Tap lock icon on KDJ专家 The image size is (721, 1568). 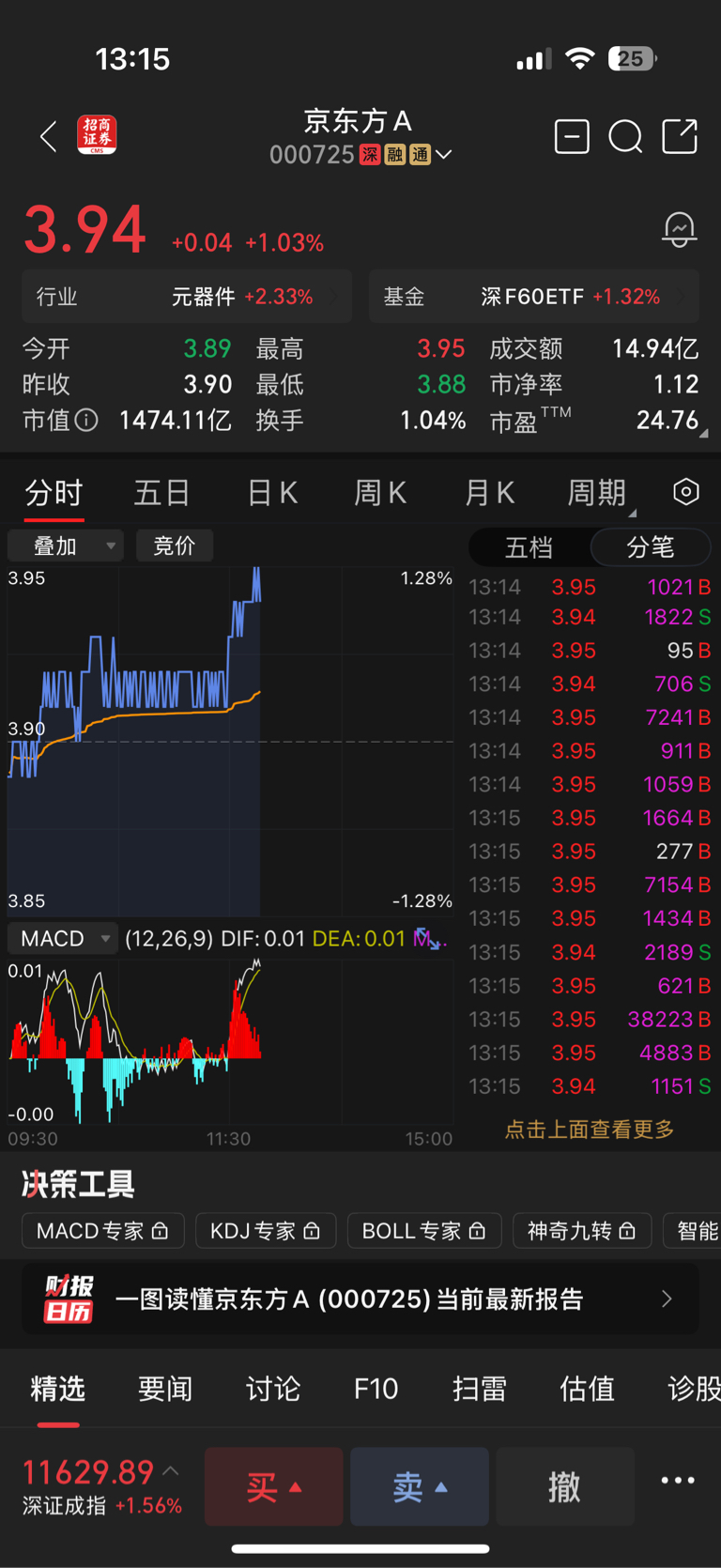pos(313,1230)
